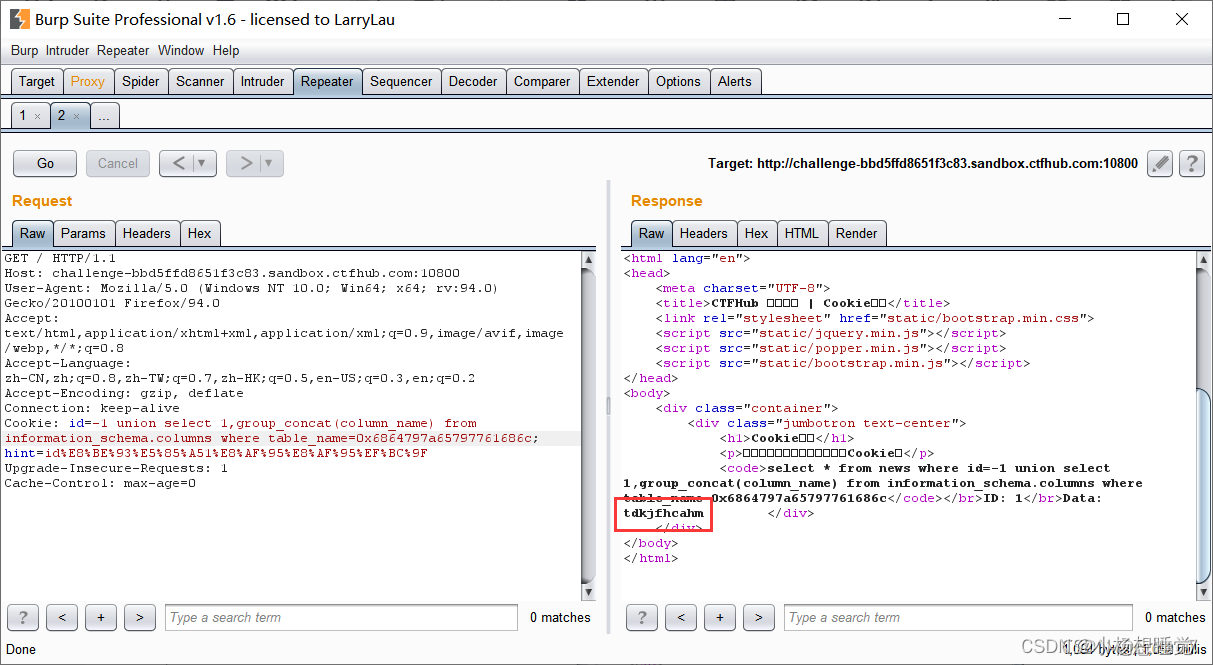Image resolution: width=1213 pixels, height=665 pixels.
Task: Open the response HTML tab
Action: pos(802,233)
